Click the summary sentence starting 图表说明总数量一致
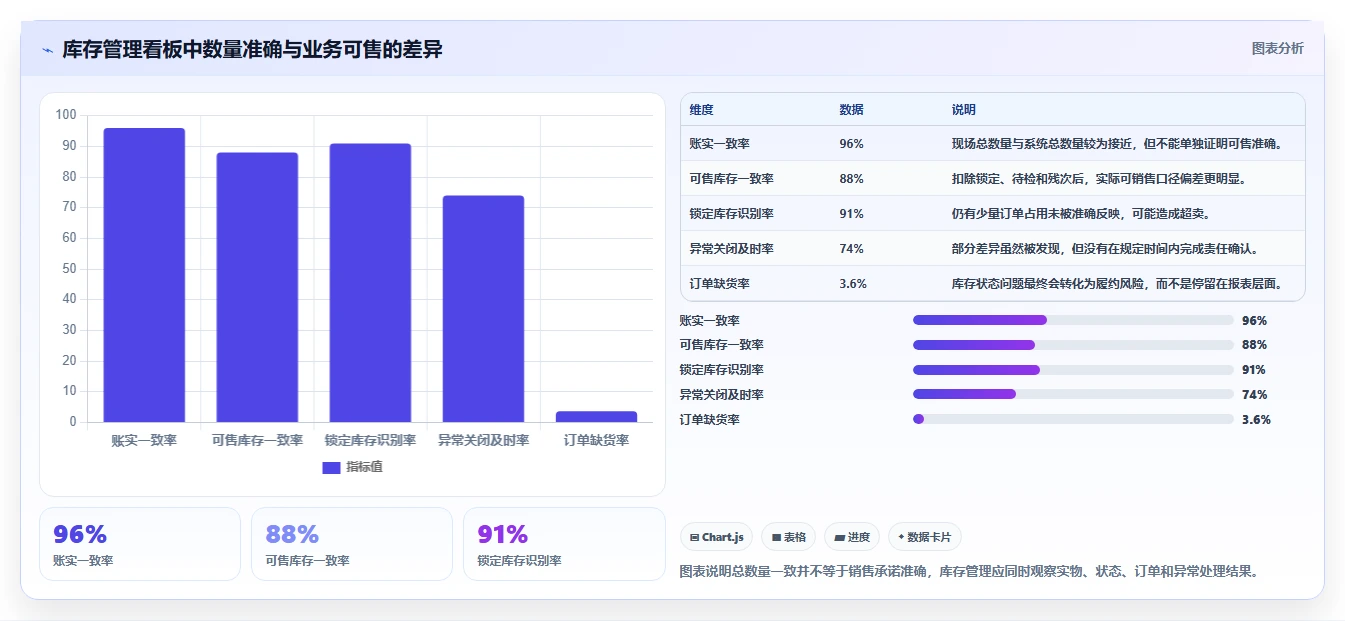Viewport: 1345px width, 621px height. click(968, 572)
